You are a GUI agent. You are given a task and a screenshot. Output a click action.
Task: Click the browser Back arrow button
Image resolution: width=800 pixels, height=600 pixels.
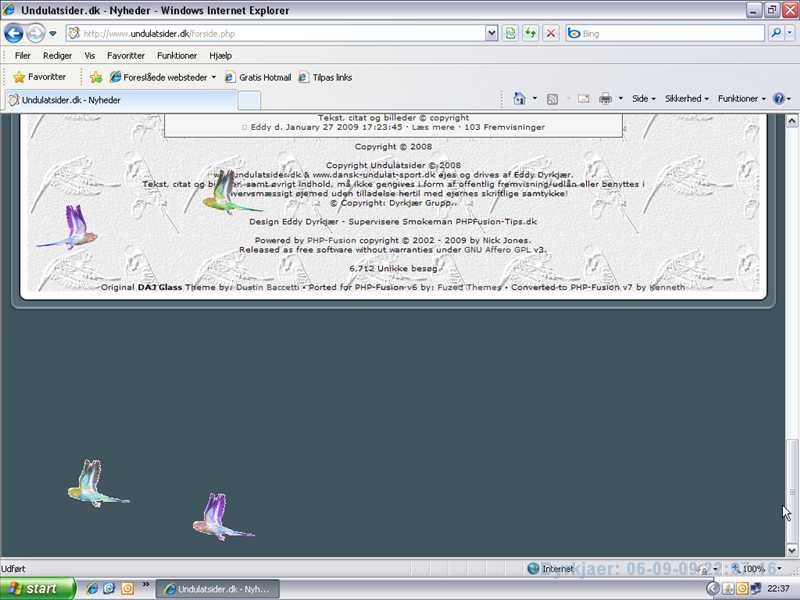click(x=14, y=33)
